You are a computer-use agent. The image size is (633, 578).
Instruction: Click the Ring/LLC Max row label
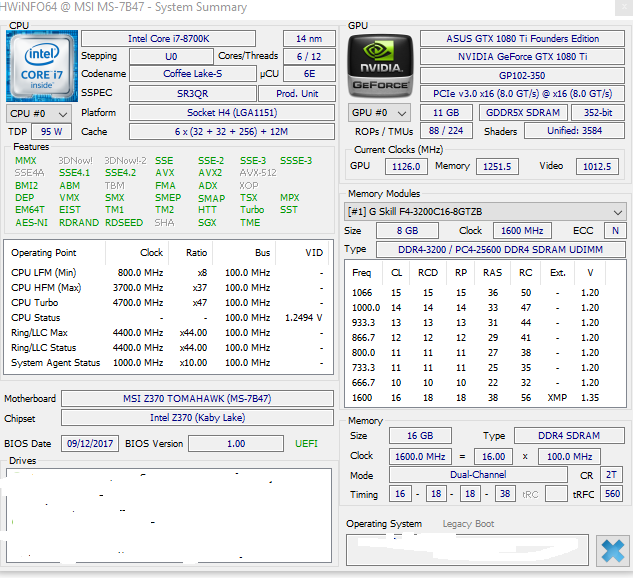39,333
